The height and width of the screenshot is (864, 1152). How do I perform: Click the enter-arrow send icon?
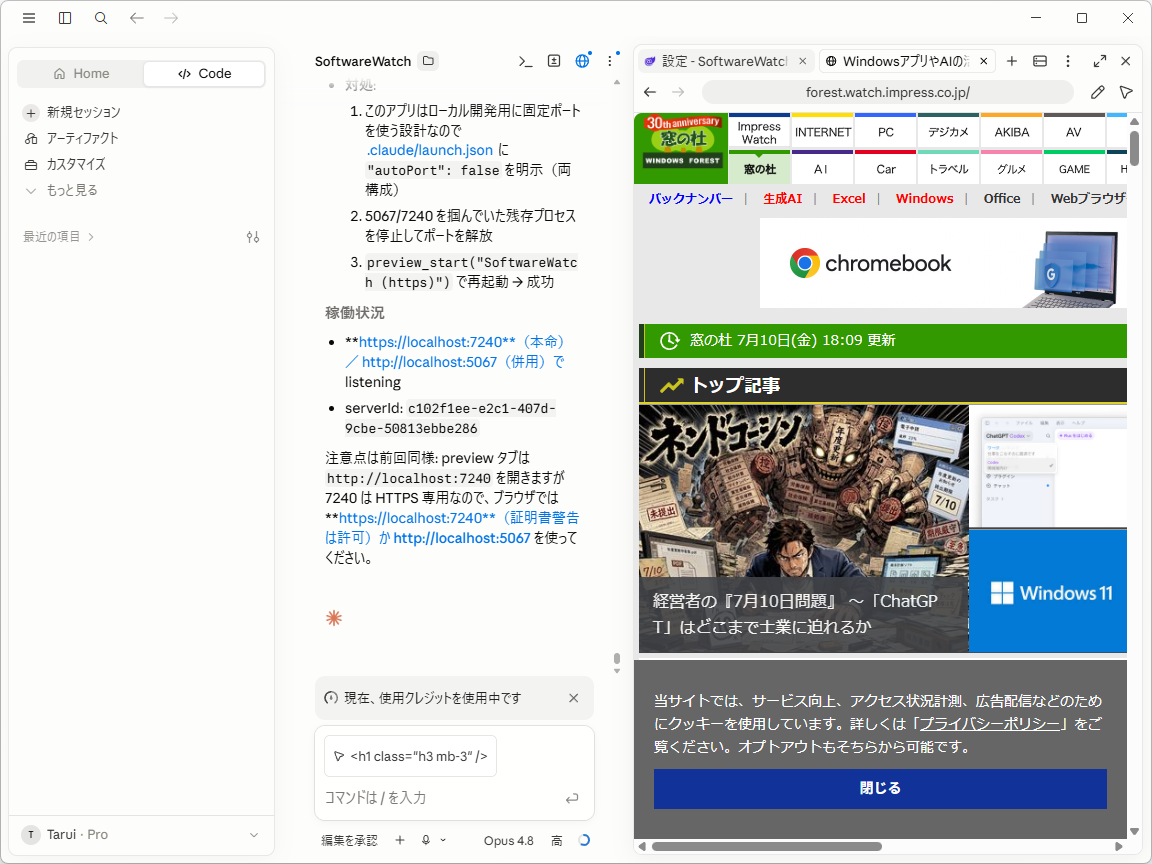tap(572, 798)
